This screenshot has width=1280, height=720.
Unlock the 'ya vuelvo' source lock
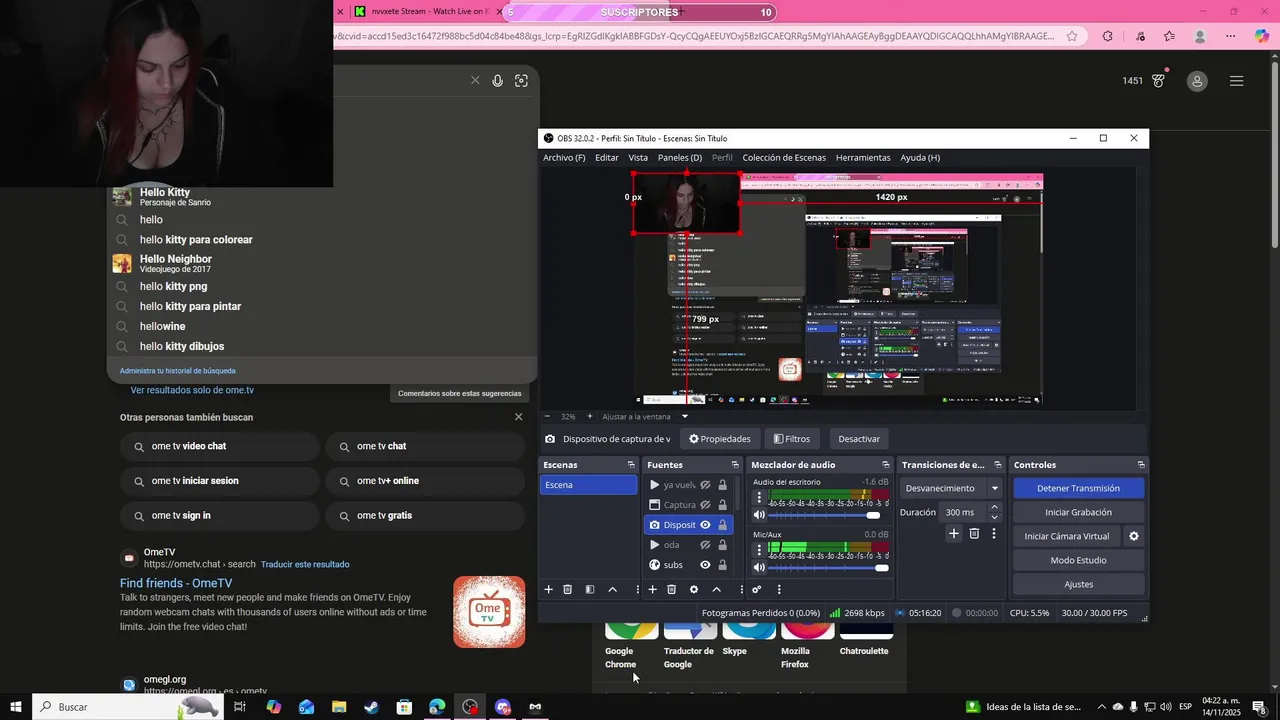pos(722,485)
